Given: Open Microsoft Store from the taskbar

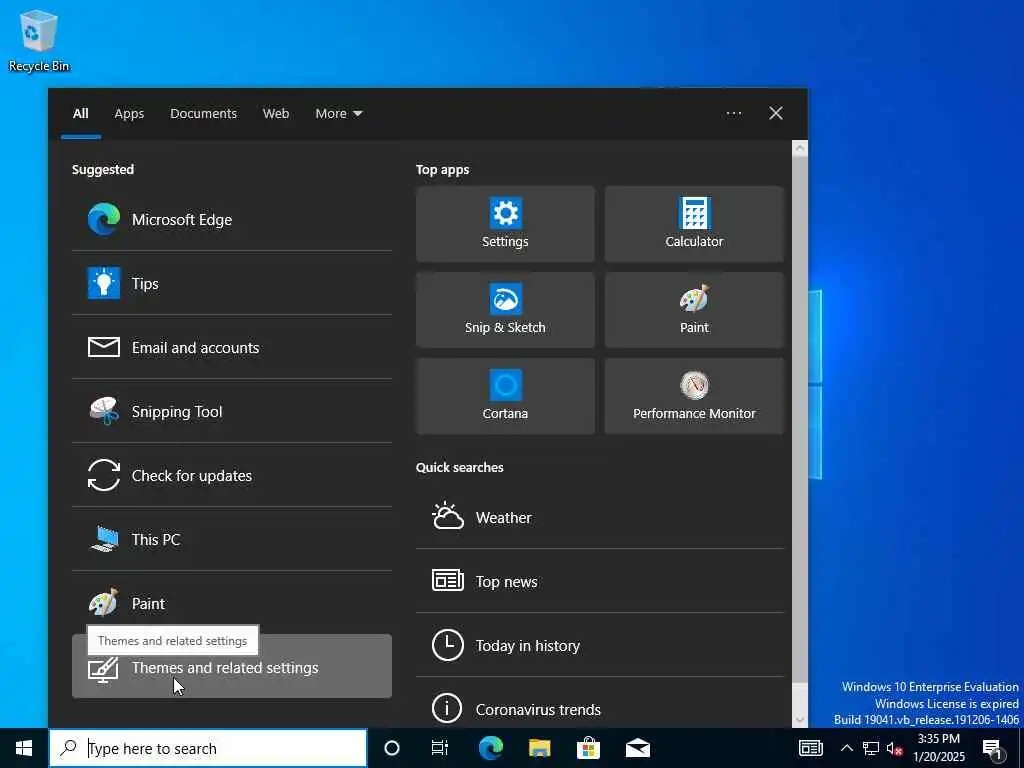Looking at the screenshot, I should [588, 748].
